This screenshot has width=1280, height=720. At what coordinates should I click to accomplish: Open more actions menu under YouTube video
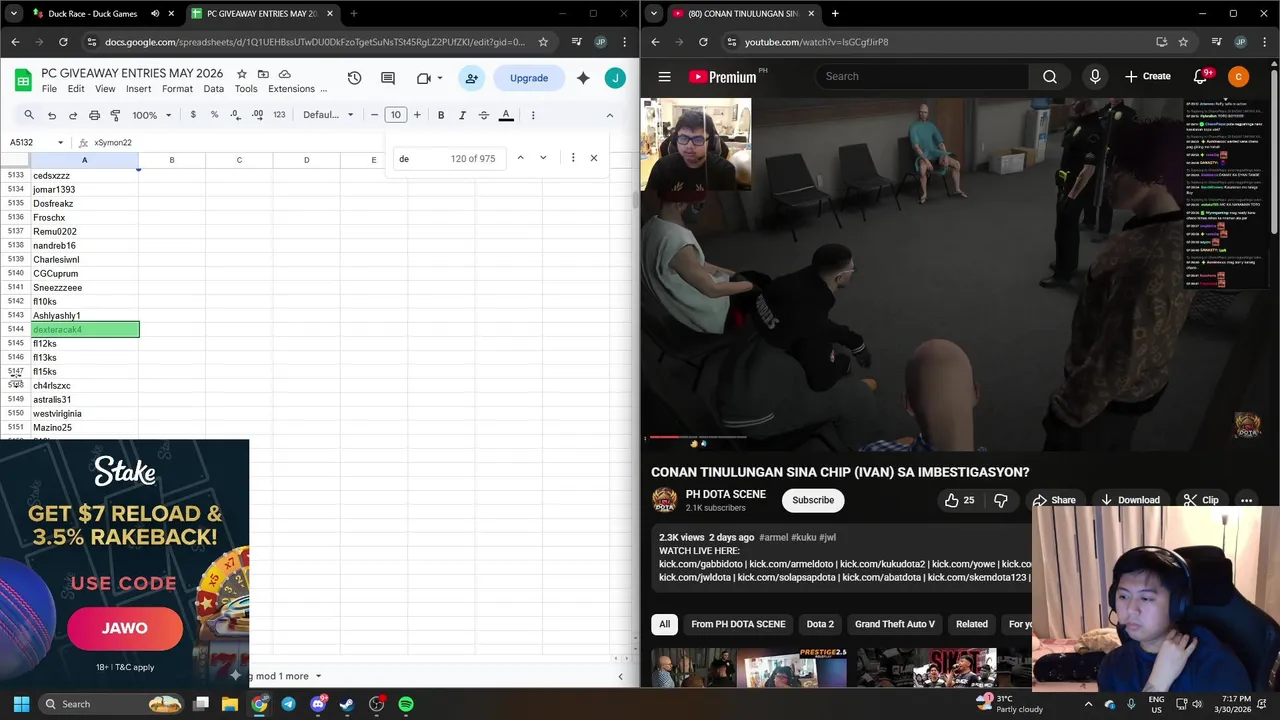pos(1246,500)
